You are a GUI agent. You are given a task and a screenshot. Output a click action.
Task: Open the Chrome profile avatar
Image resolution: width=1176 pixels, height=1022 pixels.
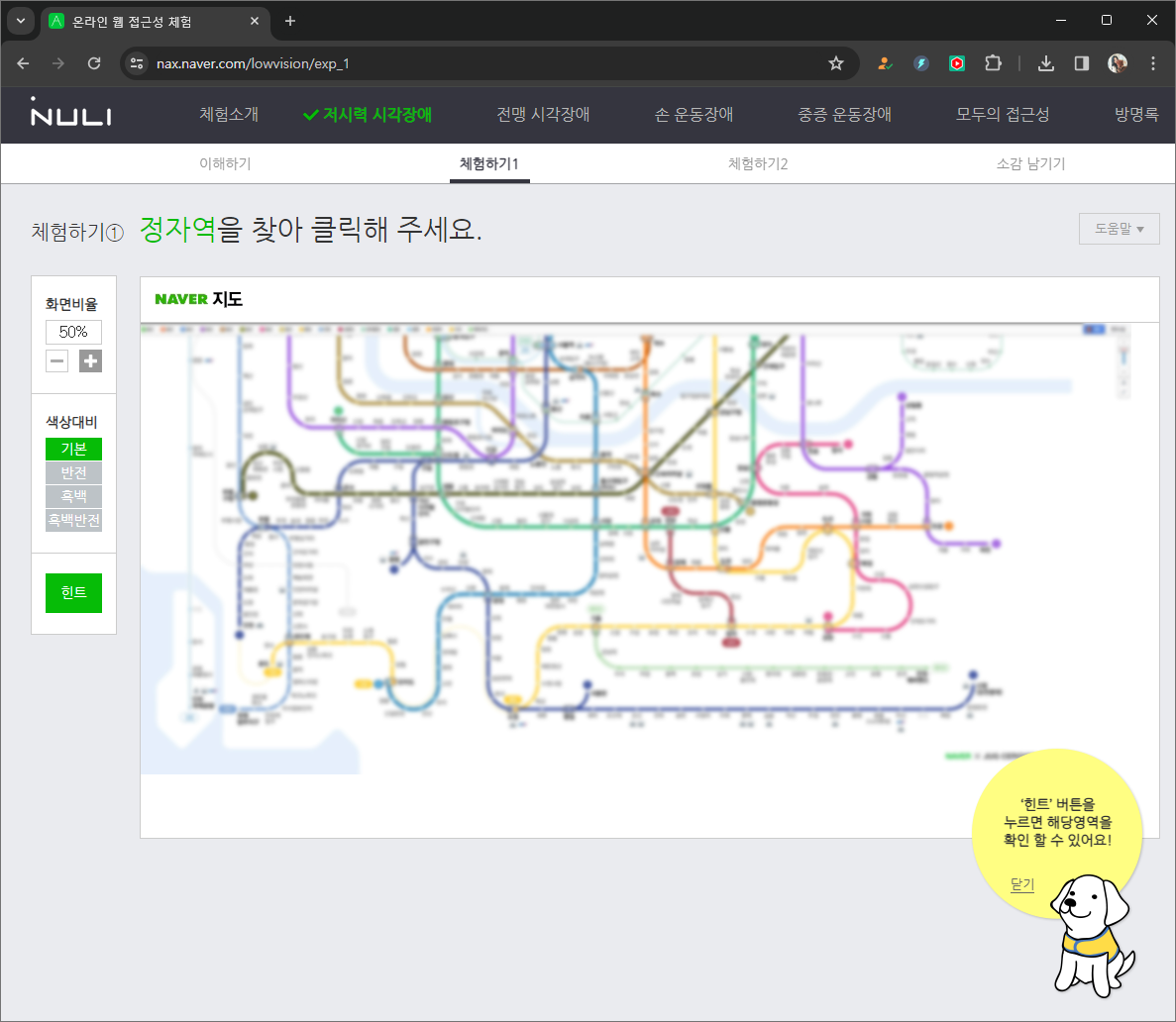click(x=1118, y=63)
